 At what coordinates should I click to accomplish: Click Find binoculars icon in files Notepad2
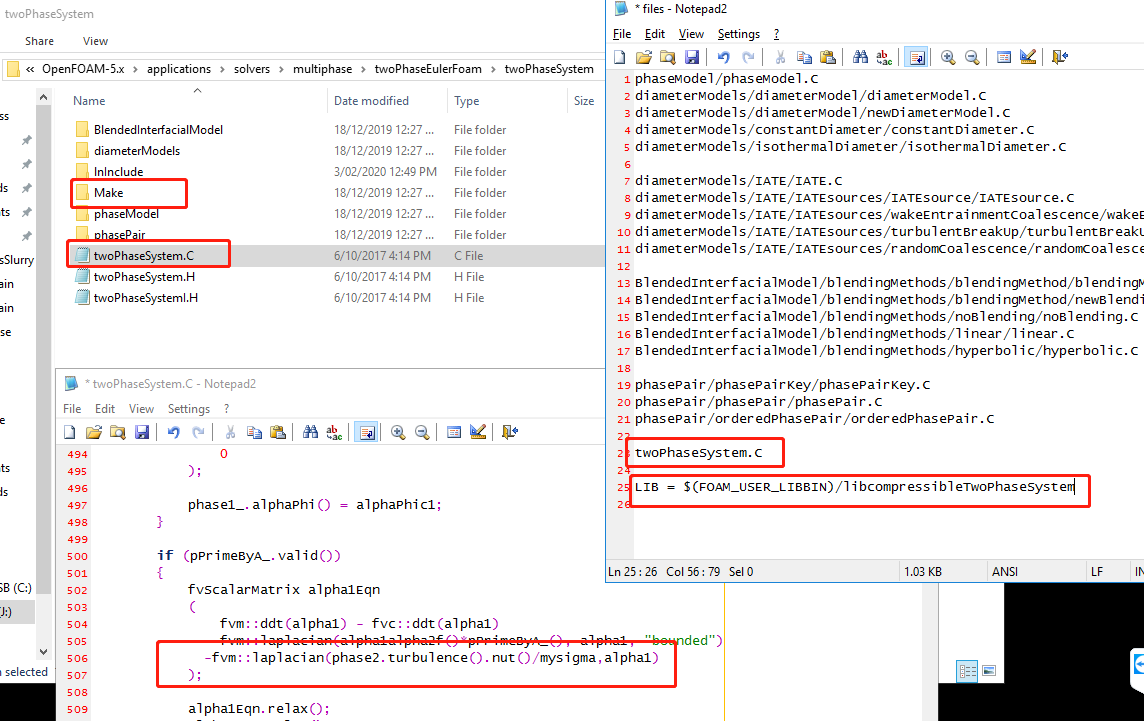pos(860,58)
